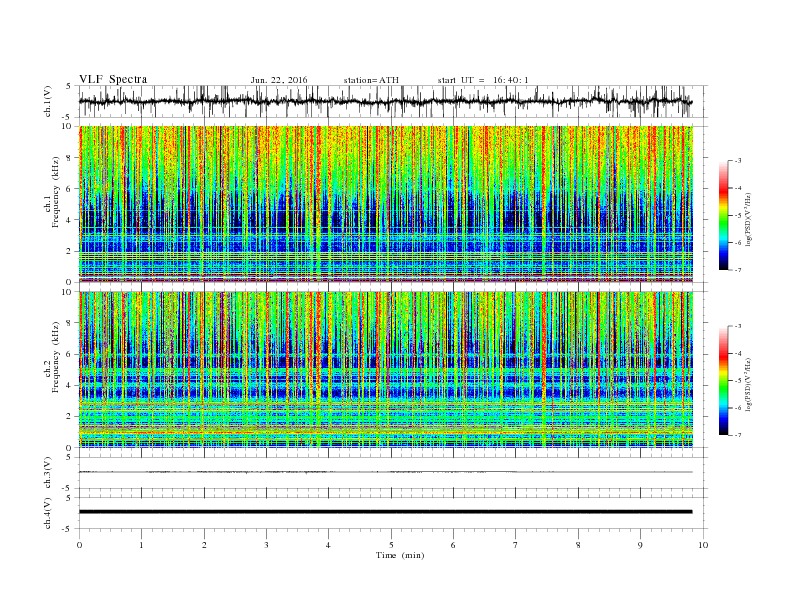Click time-axis tick label "1"
The image size is (792, 612).
point(142,545)
